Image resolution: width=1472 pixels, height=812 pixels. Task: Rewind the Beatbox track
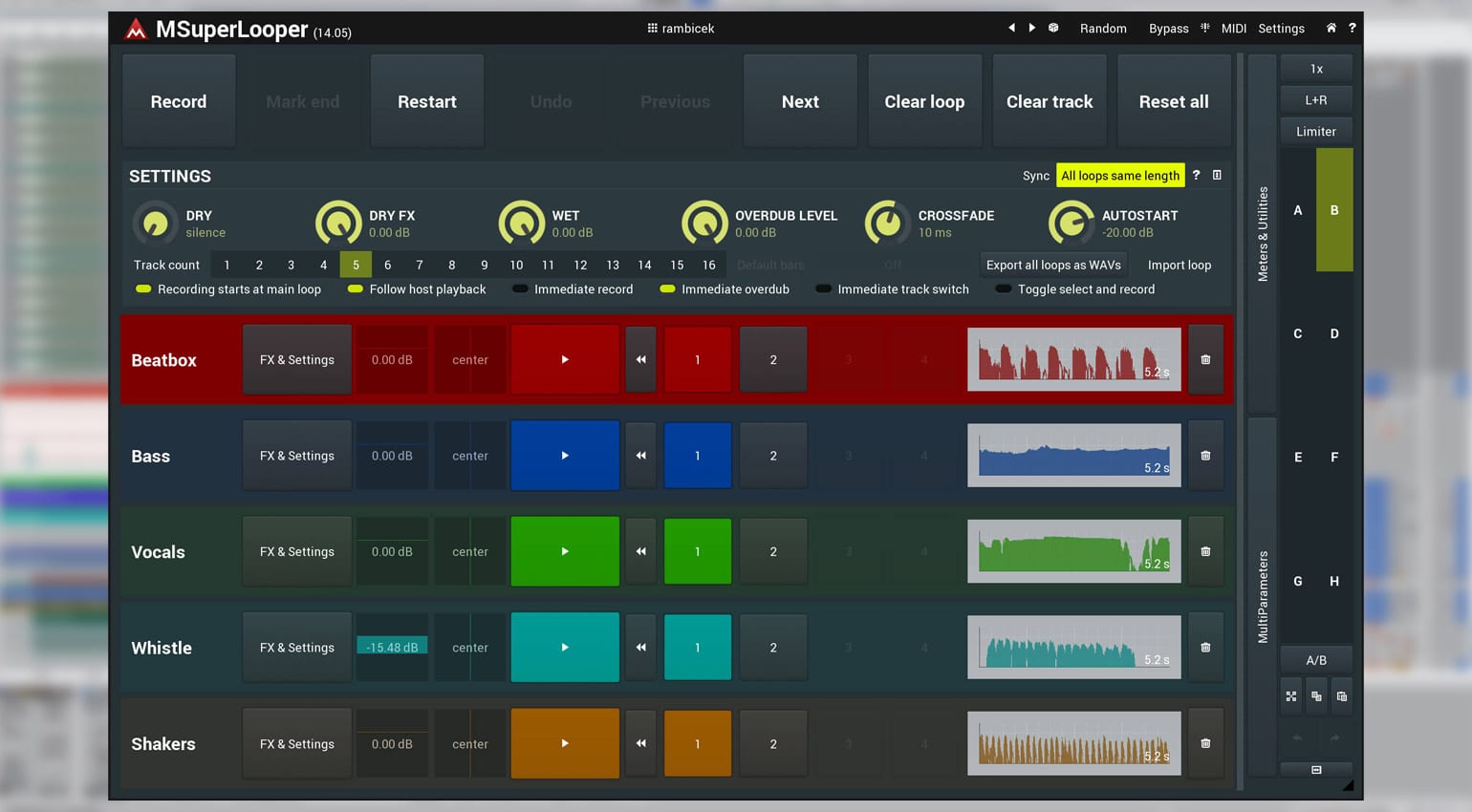pyautogui.click(x=640, y=360)
